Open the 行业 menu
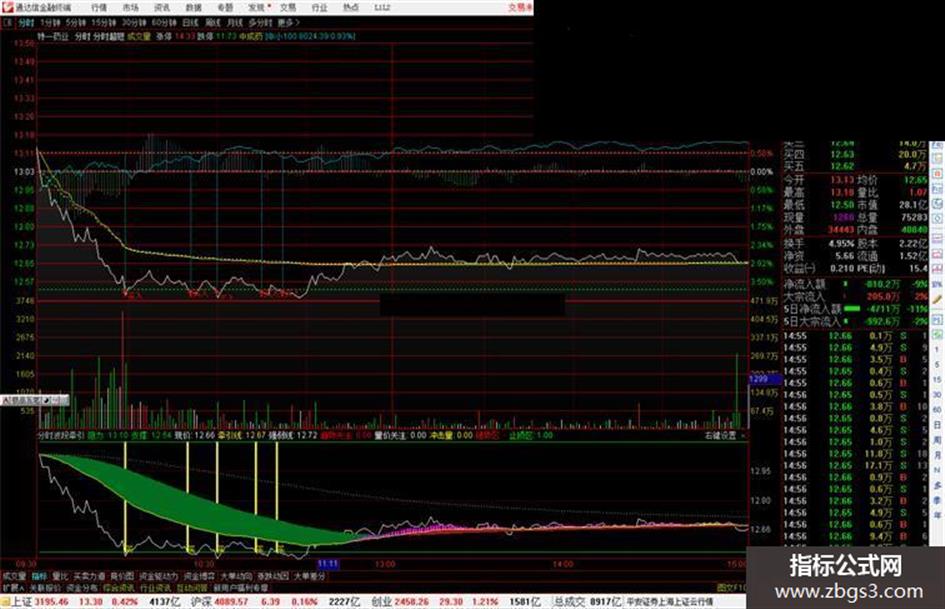Screen dimensions: 945x609 (x=319, y=7)
